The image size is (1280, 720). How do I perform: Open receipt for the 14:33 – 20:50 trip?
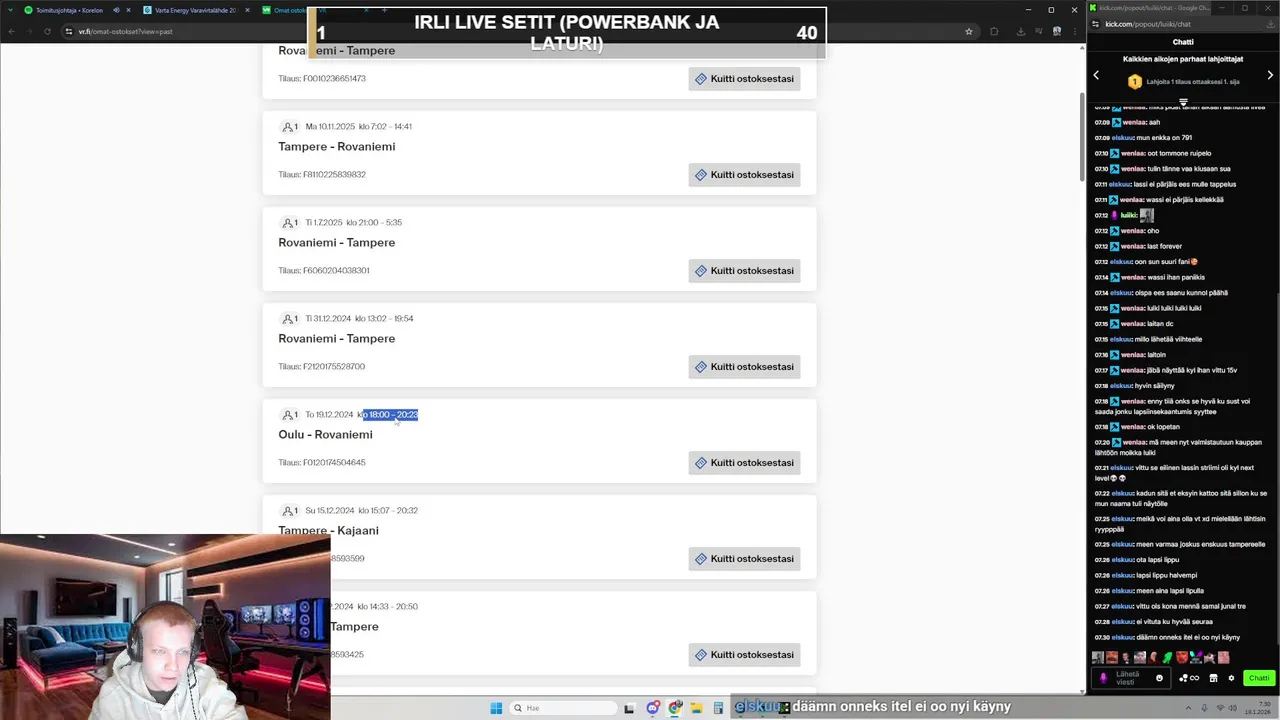tap(744, 654)
